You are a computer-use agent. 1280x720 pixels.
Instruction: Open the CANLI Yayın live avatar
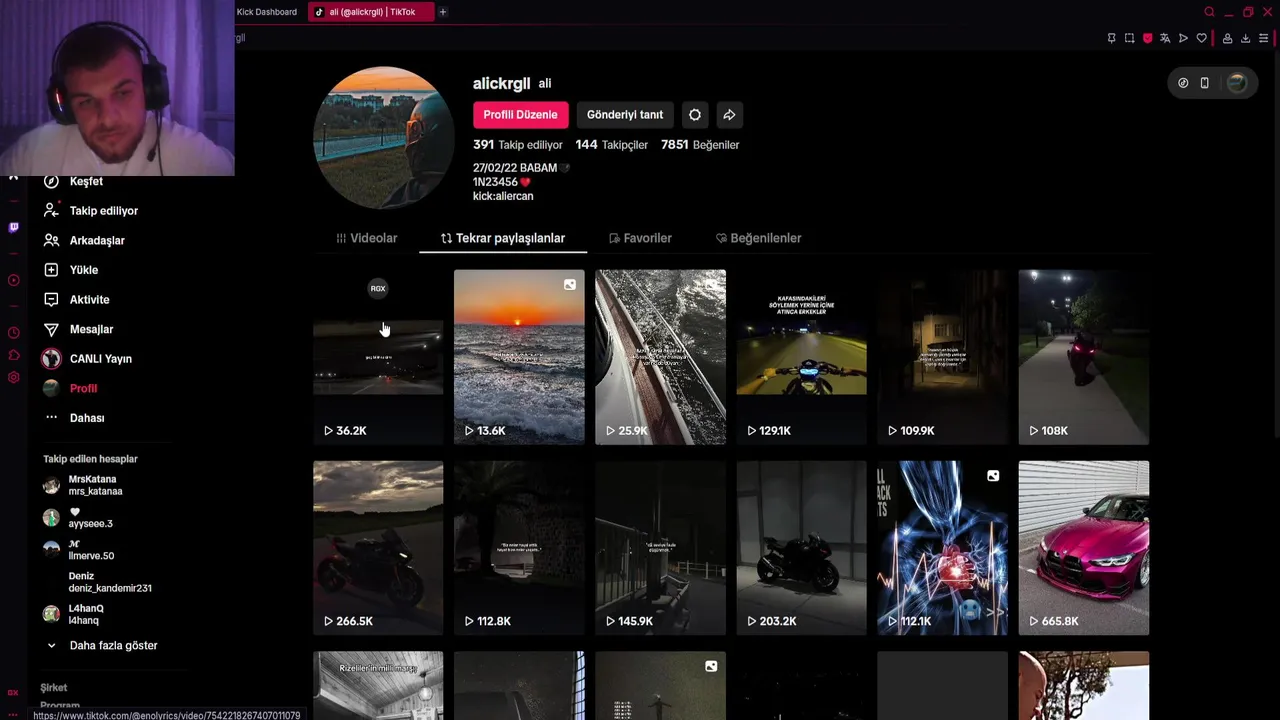pos(51,358)
